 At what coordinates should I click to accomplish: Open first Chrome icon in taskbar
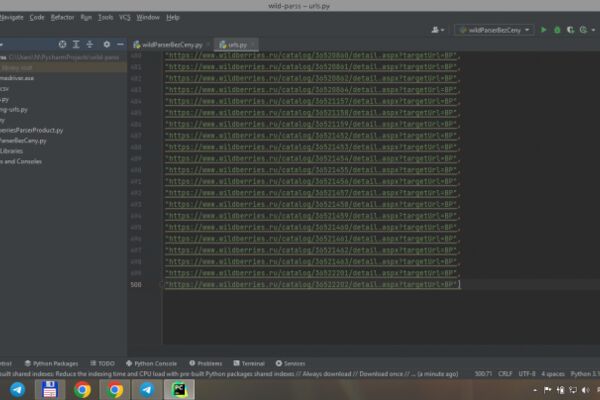tap(82, 390)
